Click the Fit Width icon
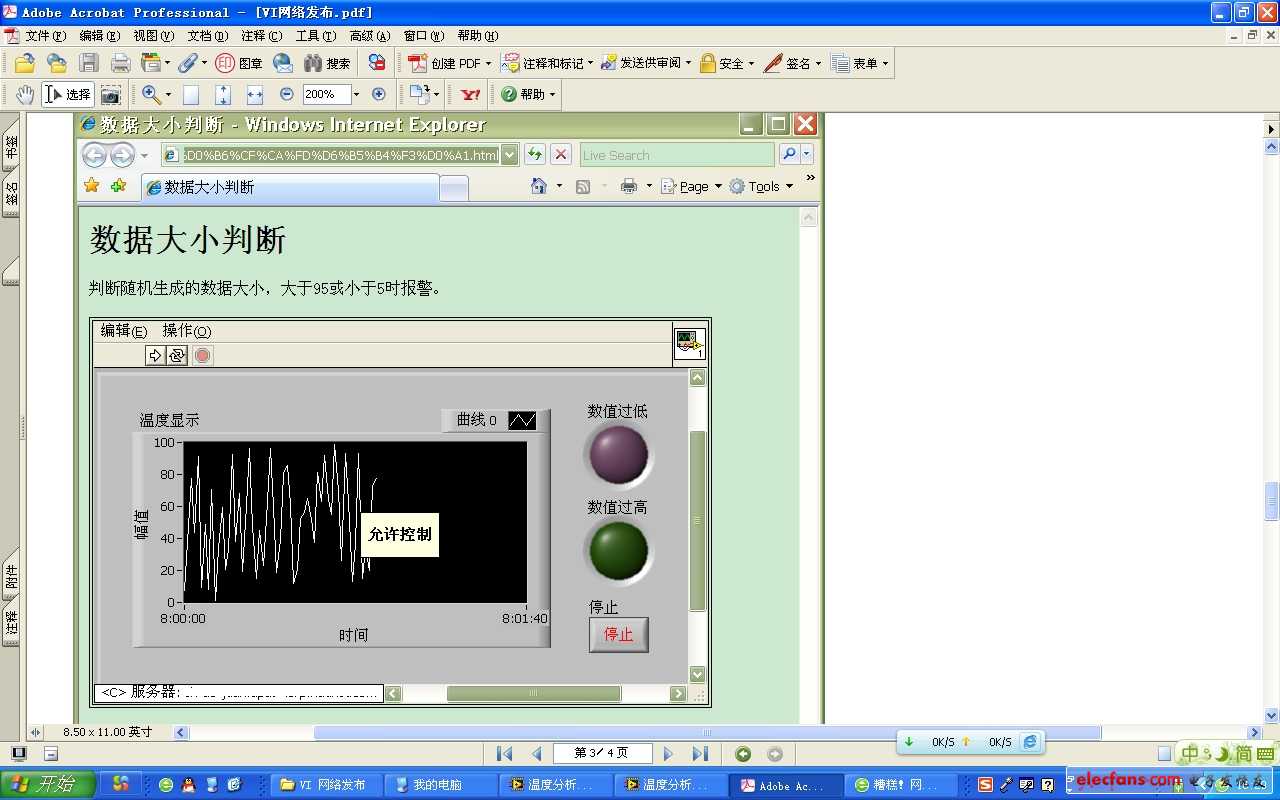 [255, 94]
